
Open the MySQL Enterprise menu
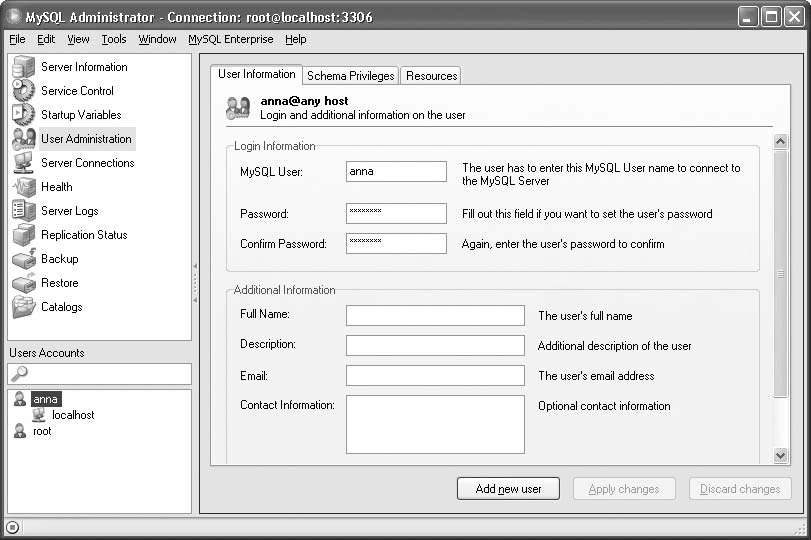pyautogui.click(x=230, y=40)
